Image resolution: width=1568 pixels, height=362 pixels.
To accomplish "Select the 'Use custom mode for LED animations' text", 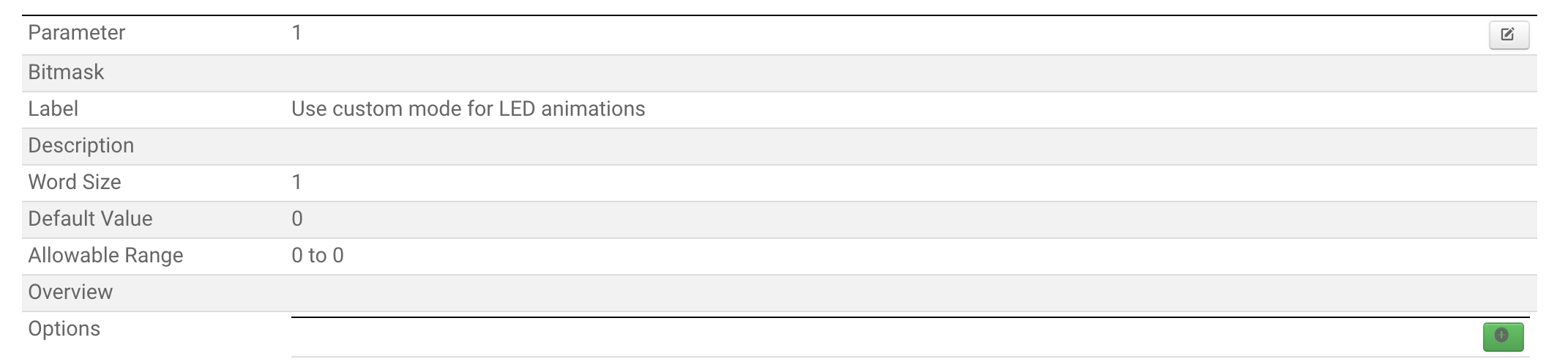I will pos(468,109).
